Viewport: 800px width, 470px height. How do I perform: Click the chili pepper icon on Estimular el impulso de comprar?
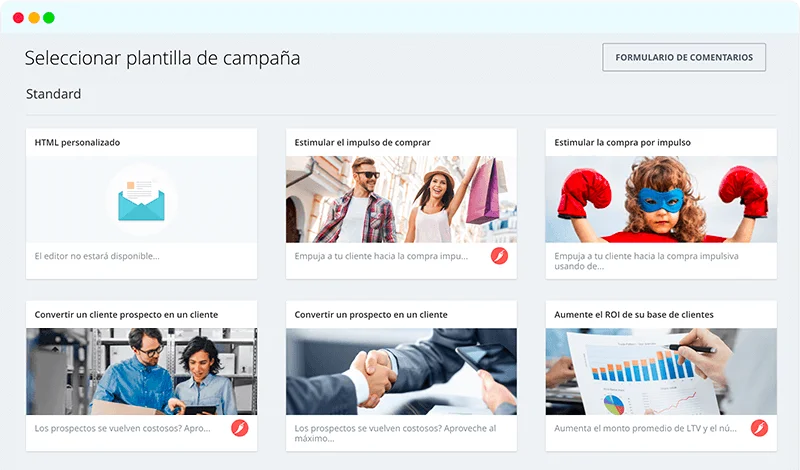coord(499,256)
